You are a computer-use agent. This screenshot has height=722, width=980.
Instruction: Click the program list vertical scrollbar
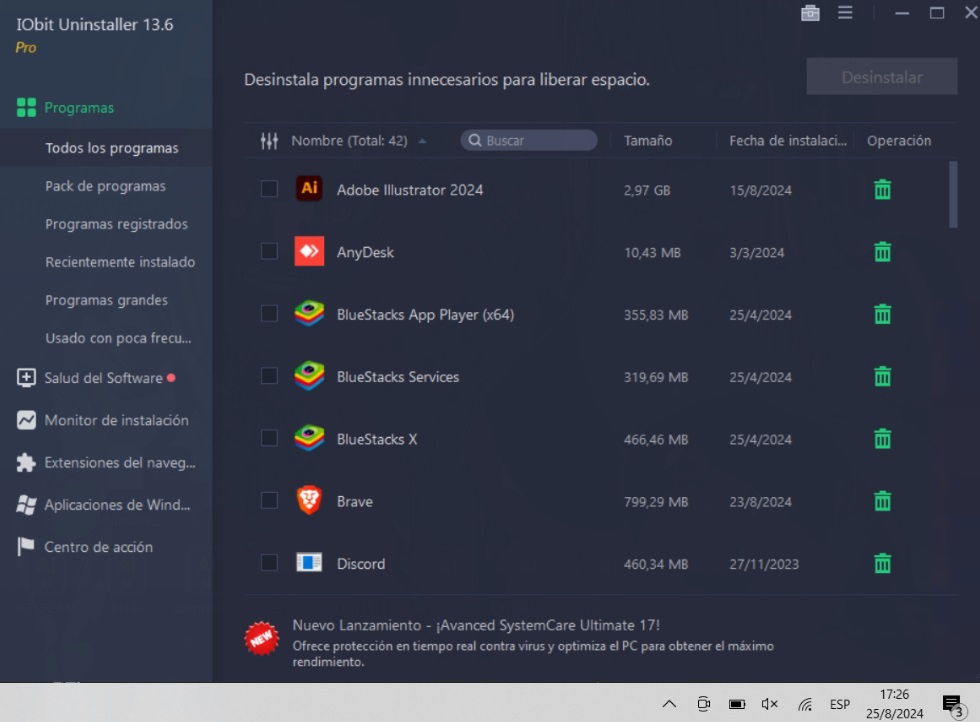click(x=953, y=195)
